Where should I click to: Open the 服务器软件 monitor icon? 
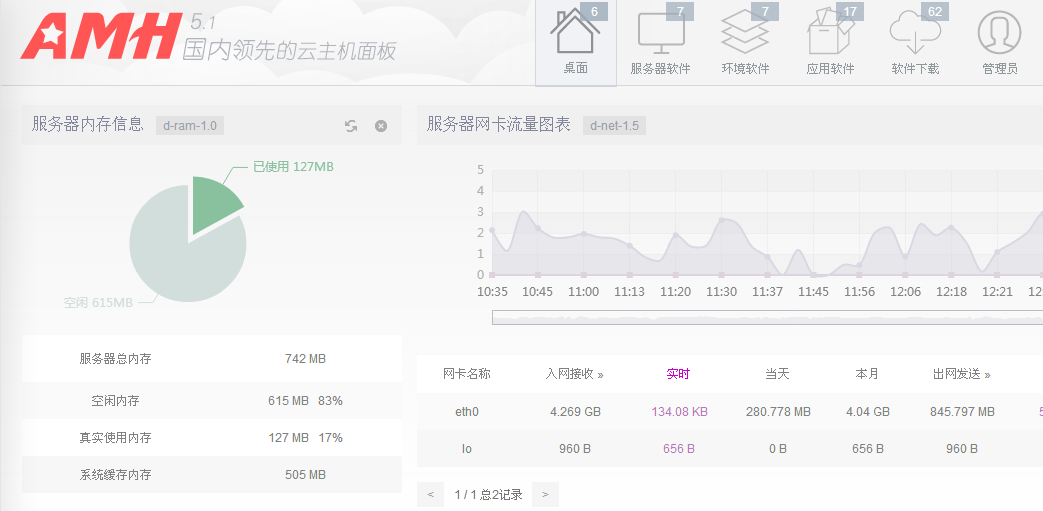[660, 40]
